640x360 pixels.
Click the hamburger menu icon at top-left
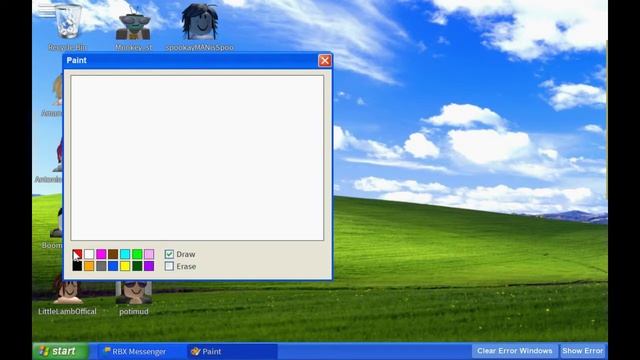click(x=46, y=10)
